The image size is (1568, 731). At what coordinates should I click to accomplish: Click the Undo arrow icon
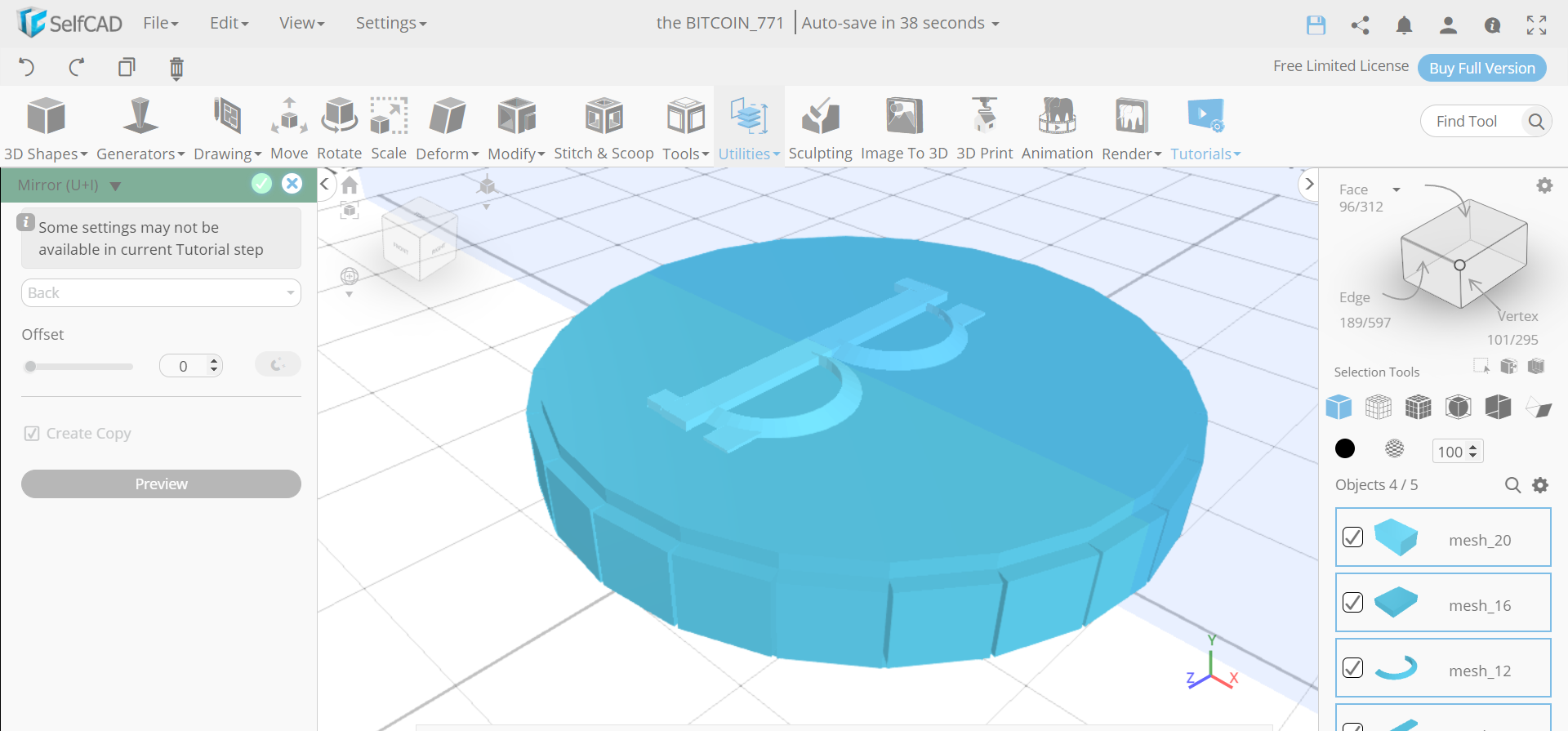point(27,67)
